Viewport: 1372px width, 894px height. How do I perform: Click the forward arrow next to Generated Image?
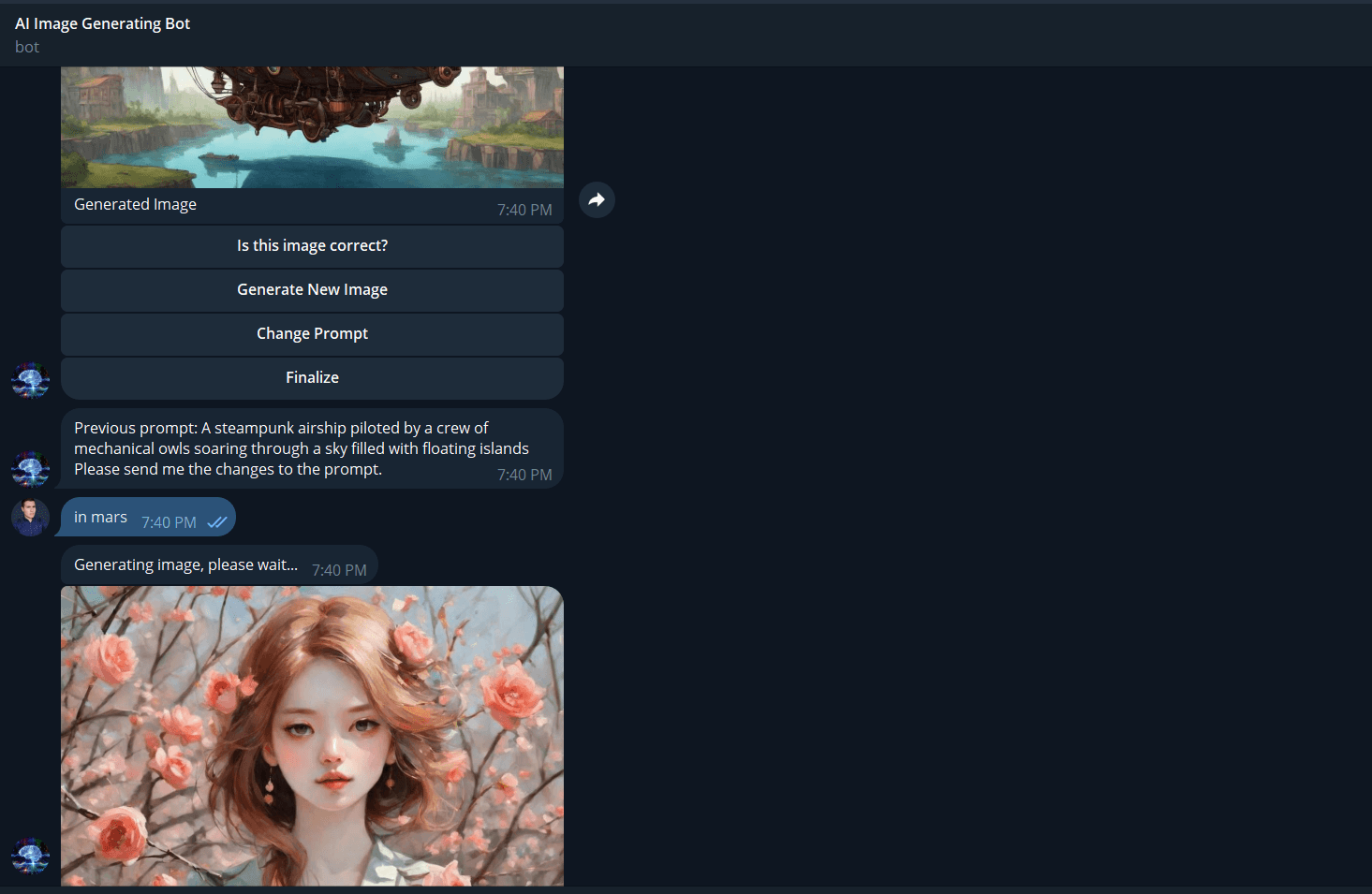point(597,199)
